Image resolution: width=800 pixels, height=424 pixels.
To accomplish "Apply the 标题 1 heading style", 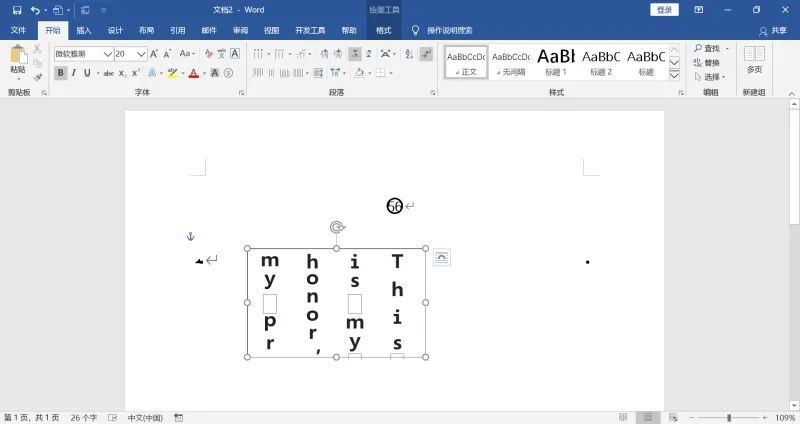I will (556, 62).
